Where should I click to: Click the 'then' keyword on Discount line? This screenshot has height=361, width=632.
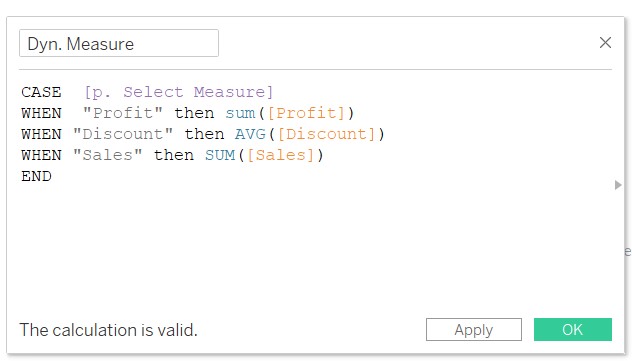[204, 134]
